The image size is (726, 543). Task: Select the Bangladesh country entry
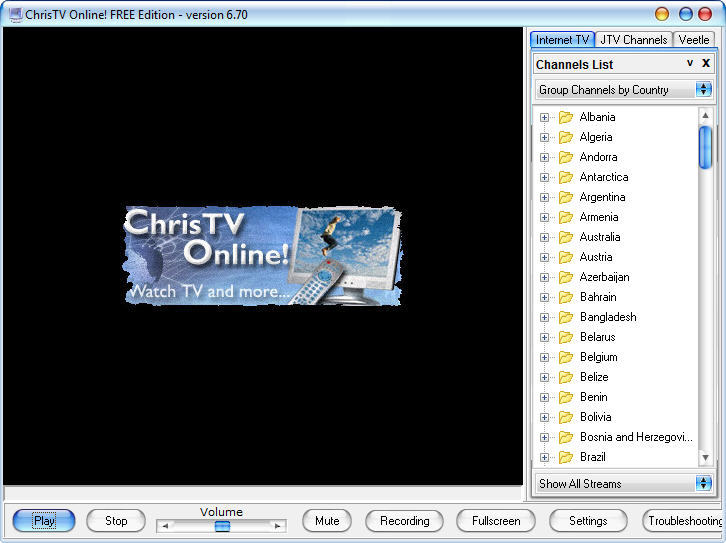[608, 317]
